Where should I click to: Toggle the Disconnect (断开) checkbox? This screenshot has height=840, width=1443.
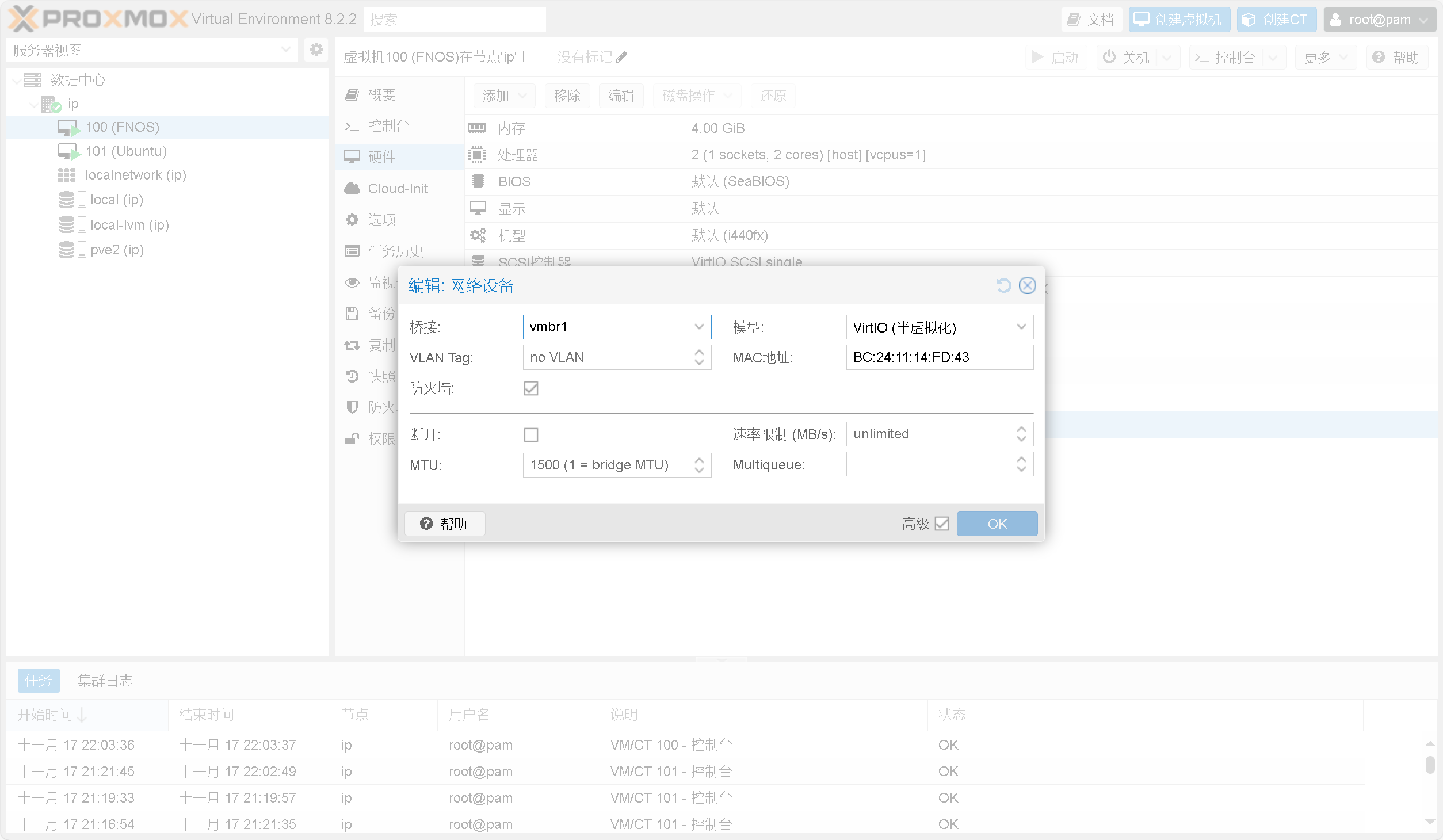(x=531, y=434)
